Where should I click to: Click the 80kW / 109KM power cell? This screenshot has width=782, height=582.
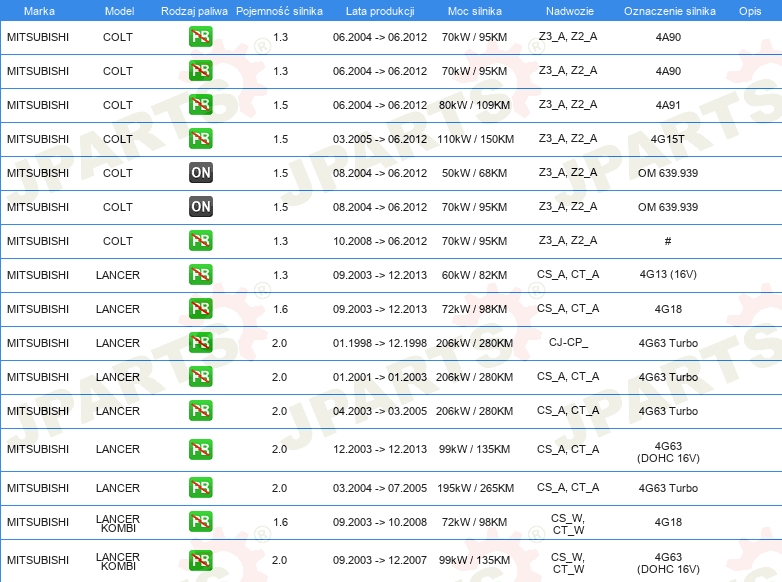[474, 105]
